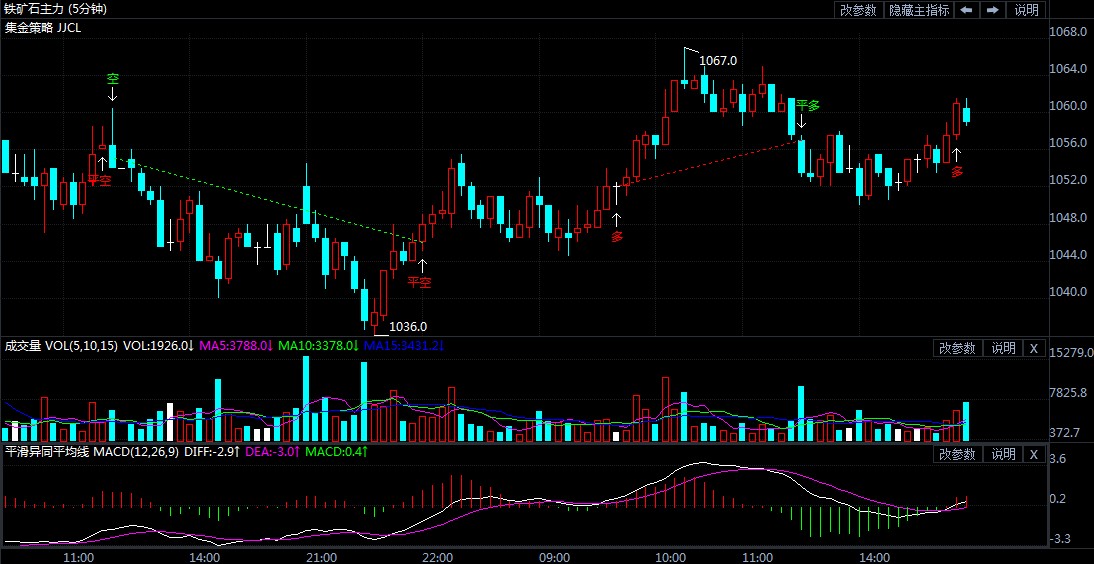The image size is (1094, 564).
Task: Click 改参数 in the MACD panel
Action: 958,454
